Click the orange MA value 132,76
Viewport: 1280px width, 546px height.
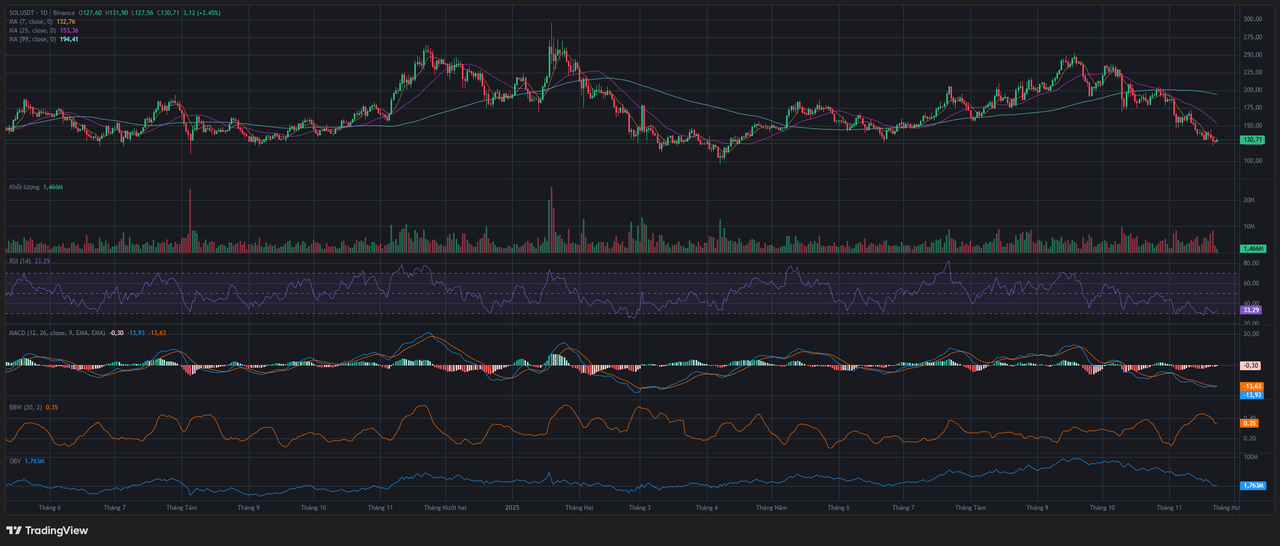66,22
